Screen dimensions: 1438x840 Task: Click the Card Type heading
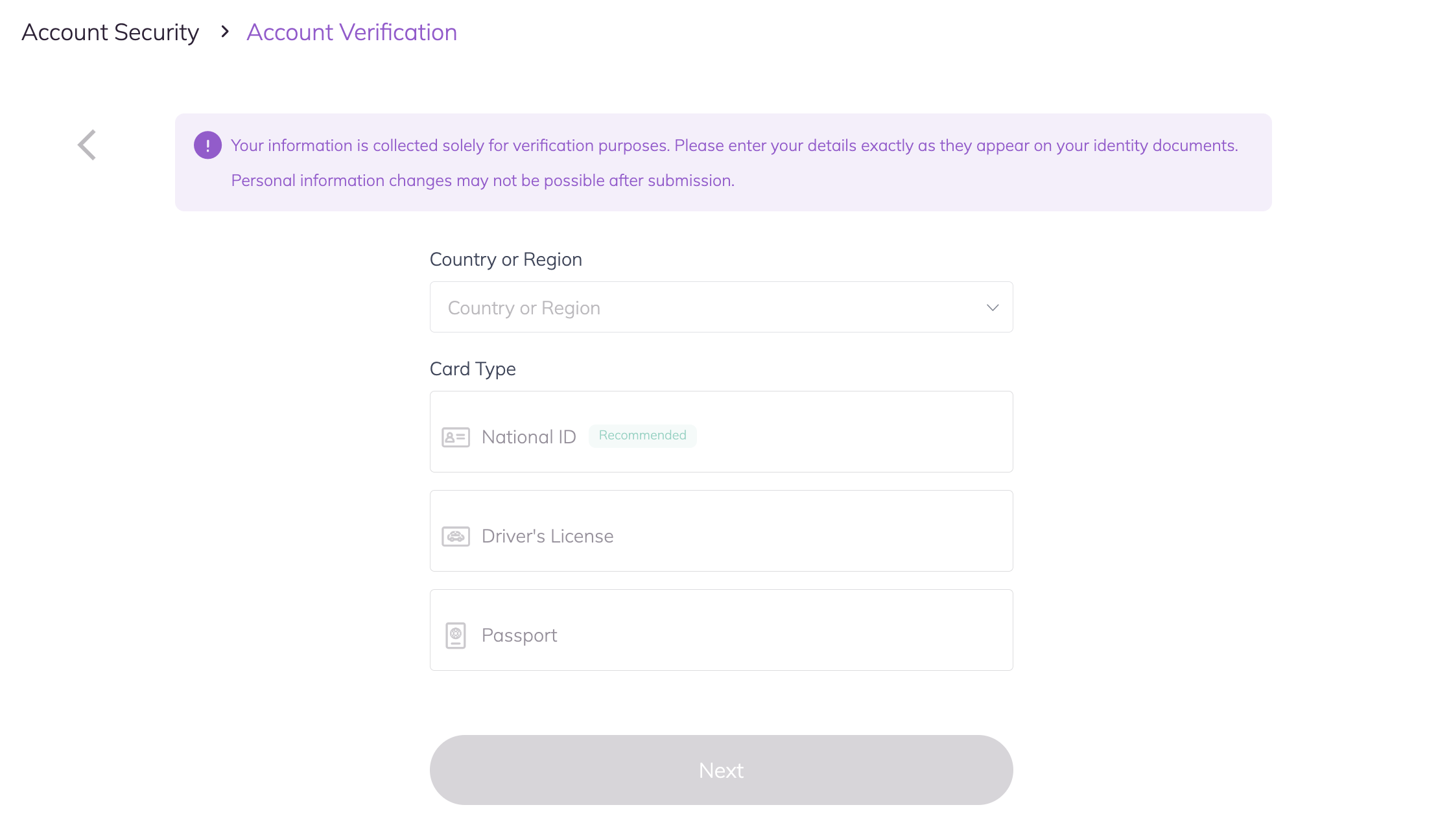(473, 369)
